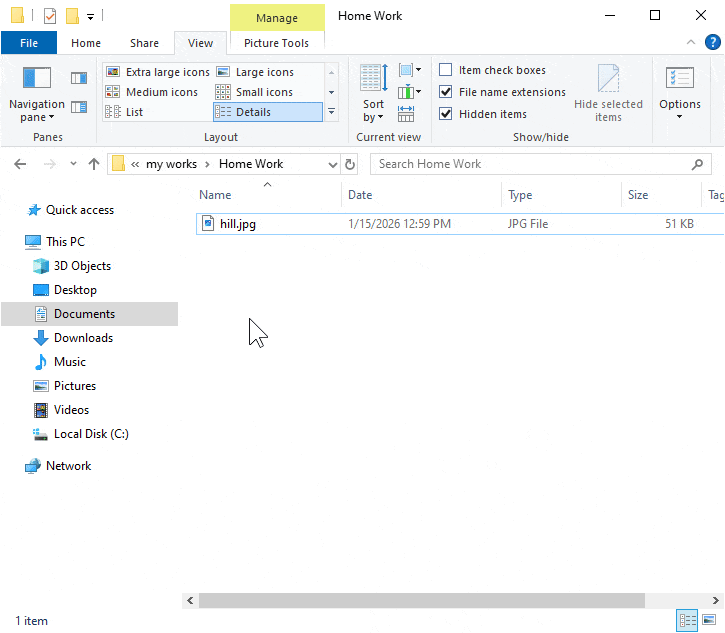The height and width of the screenshot is (633, 725).
Task: Toggle the Preview pane icon
Action: (79, 78)
